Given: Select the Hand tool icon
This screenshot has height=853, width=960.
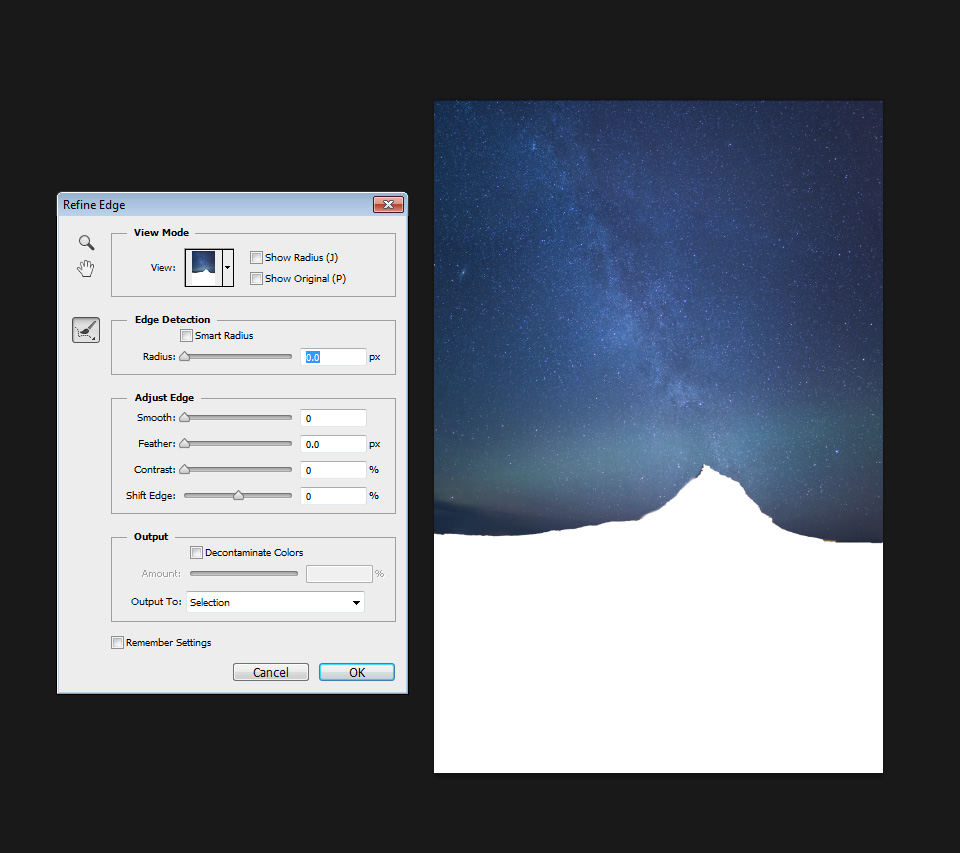Looking at the screenshot, I should [86, 268].
